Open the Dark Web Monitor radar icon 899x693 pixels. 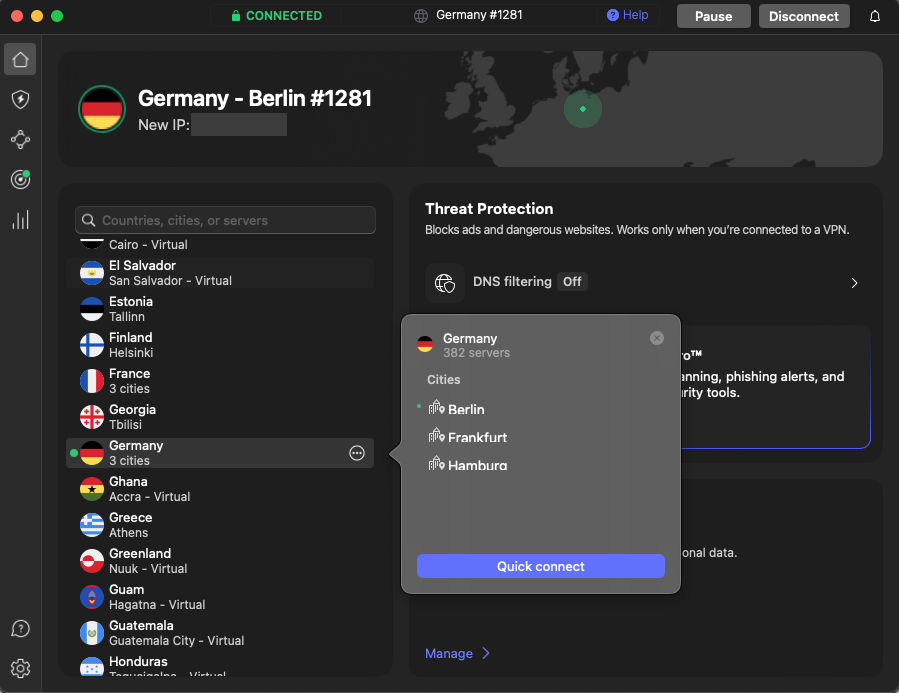(20, 179)
